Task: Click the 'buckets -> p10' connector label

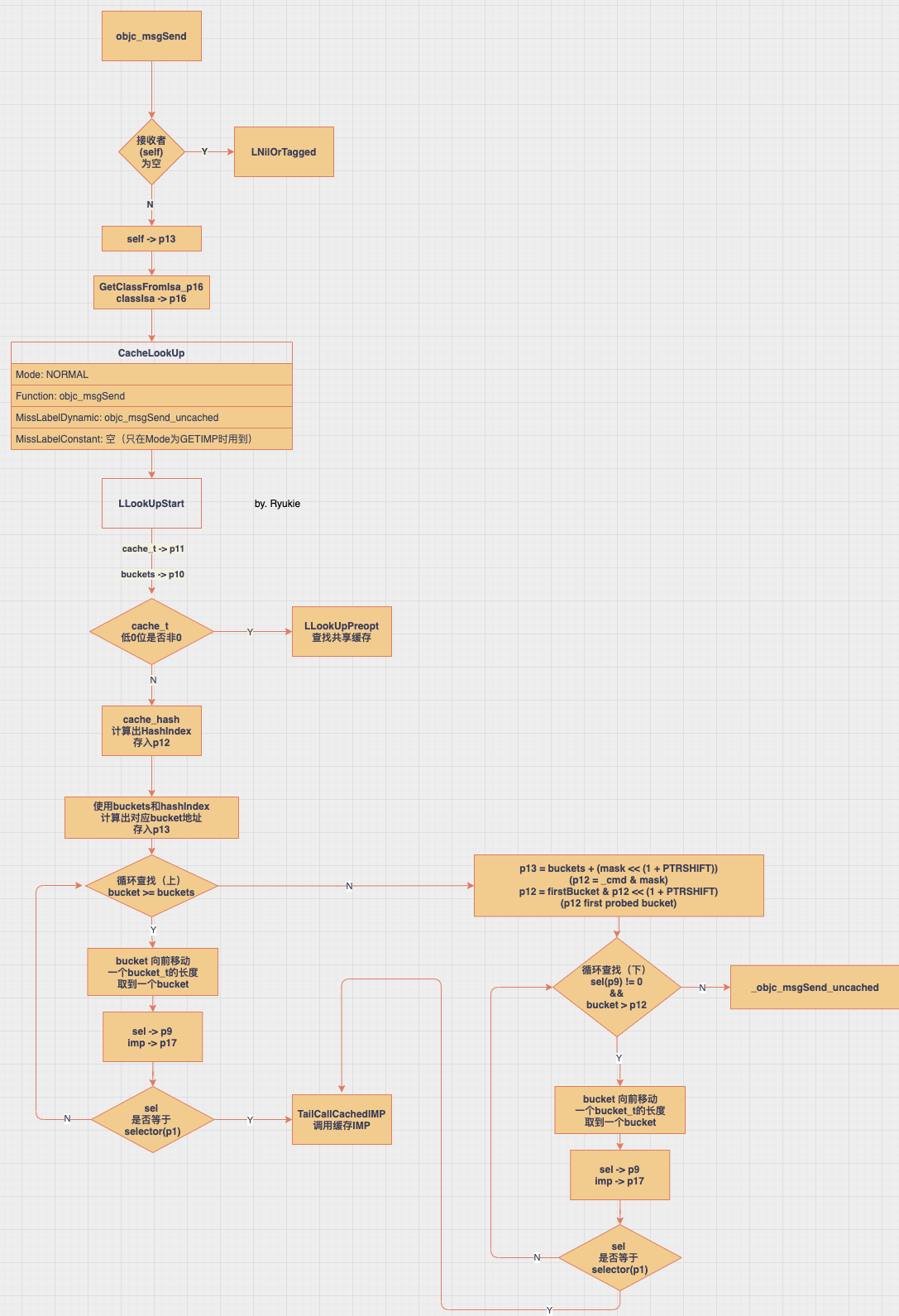Action: coord(153,574)
